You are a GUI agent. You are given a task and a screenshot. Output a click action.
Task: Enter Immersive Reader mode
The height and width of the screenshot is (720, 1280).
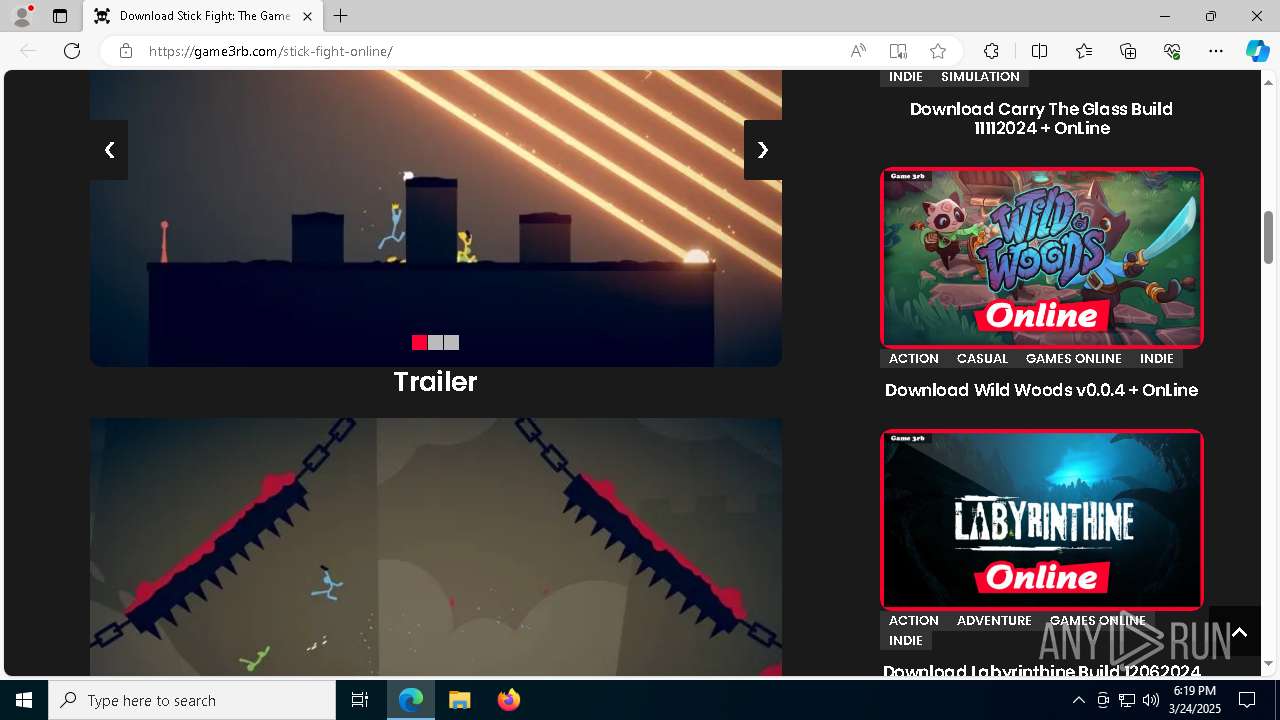click(x=898, y=51)
